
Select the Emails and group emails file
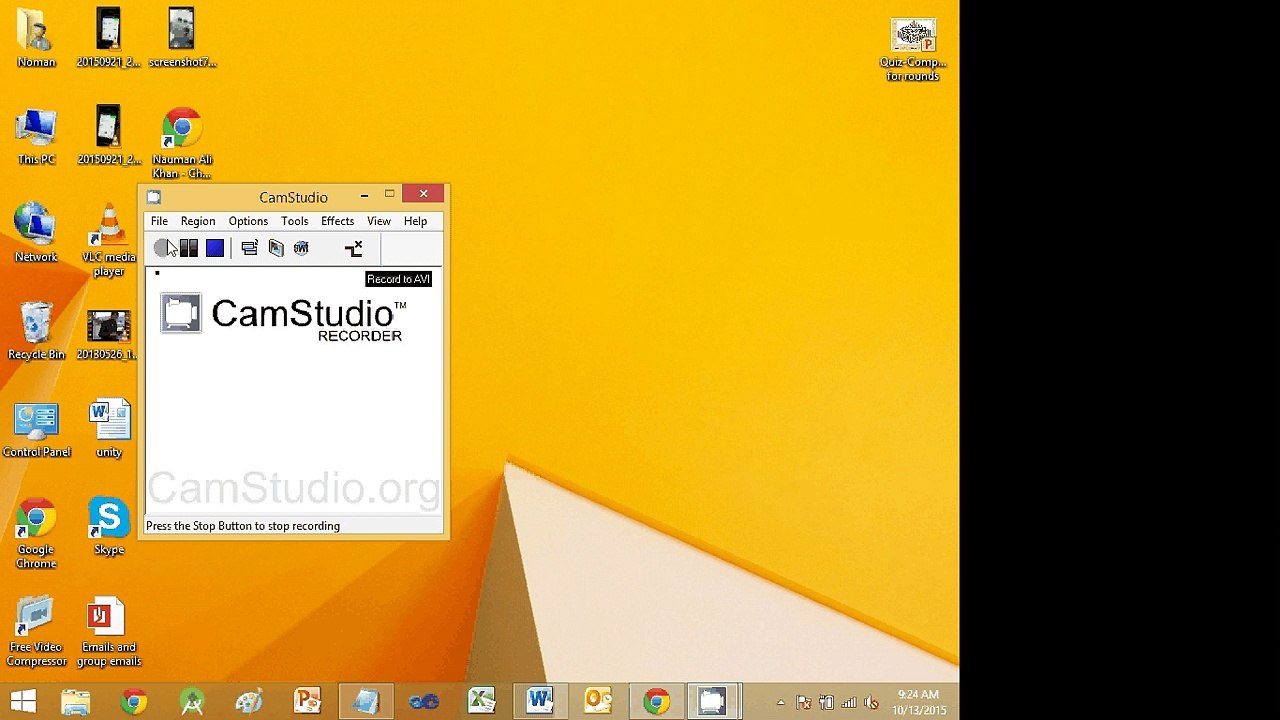[109, 631]
